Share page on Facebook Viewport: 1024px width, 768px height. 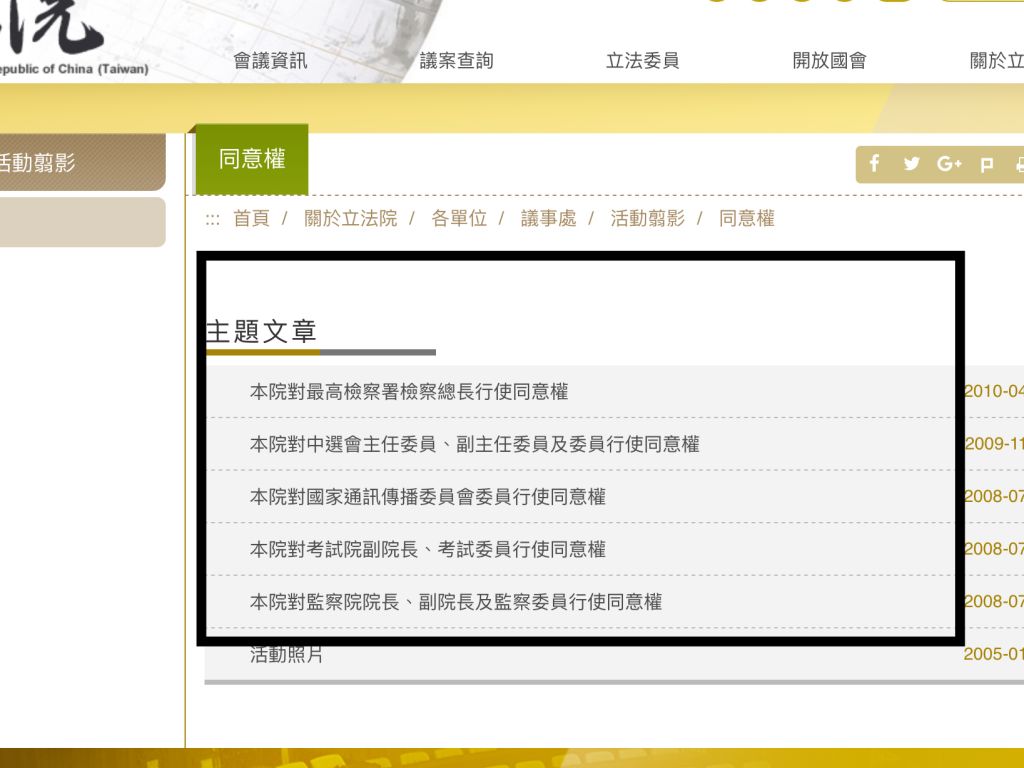pos(874,164)
